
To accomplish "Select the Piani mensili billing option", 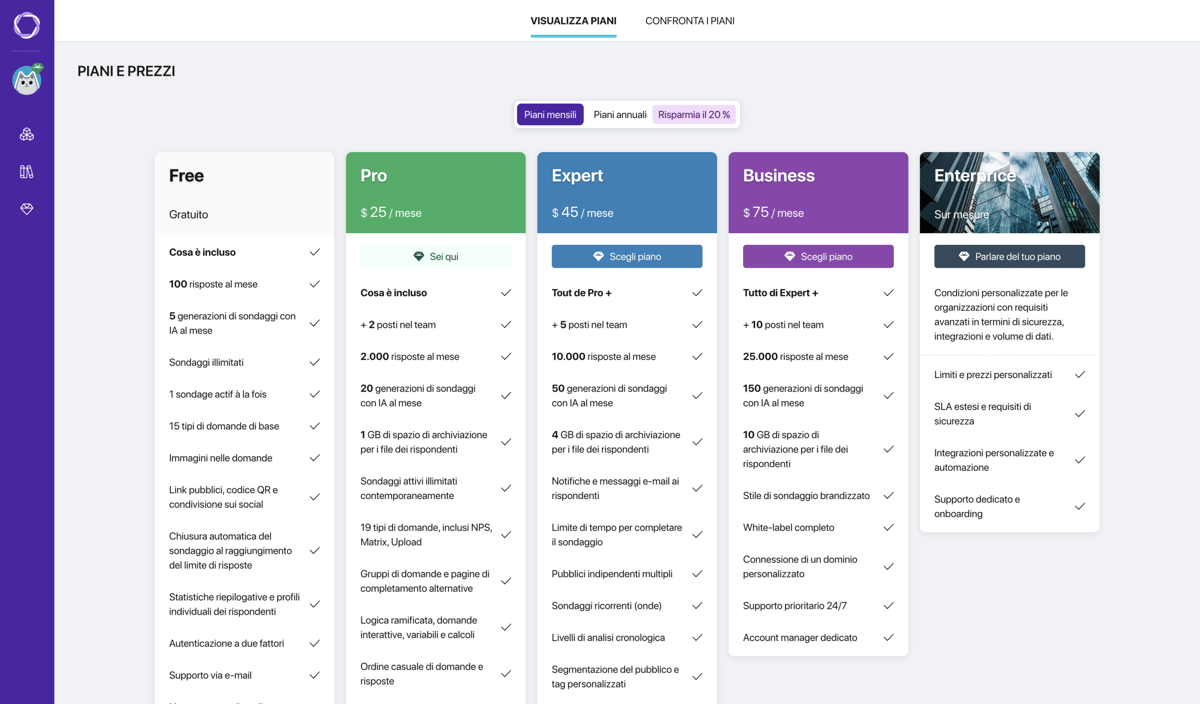I will [x=550, y=115].
